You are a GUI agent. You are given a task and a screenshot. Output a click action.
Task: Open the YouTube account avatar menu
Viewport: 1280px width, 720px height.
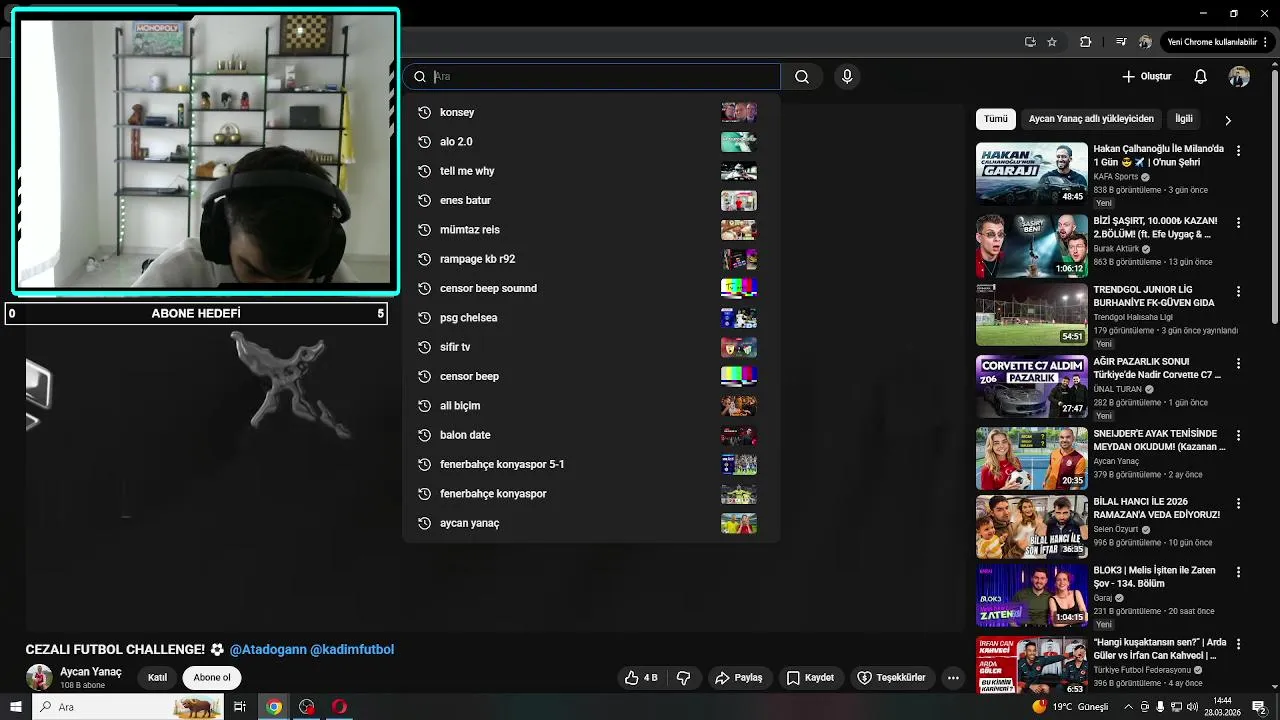(1239, 77)
